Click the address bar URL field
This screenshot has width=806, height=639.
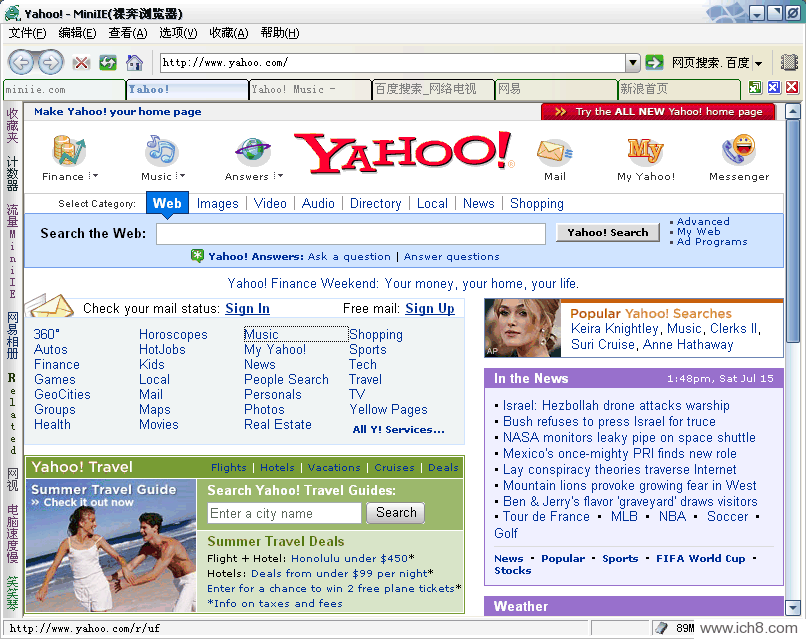pos(393,63)
